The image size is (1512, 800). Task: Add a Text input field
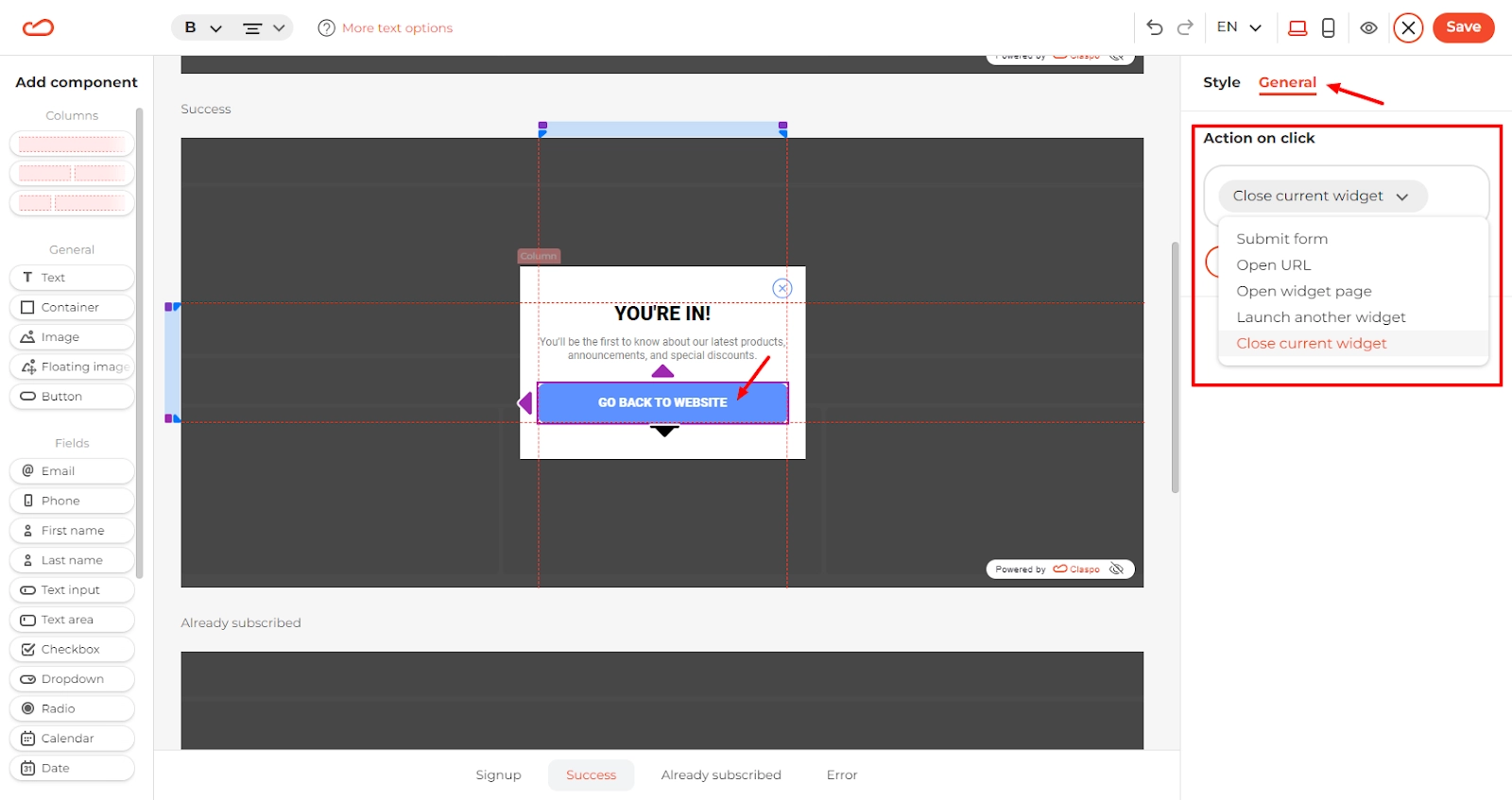pos(72,590)
